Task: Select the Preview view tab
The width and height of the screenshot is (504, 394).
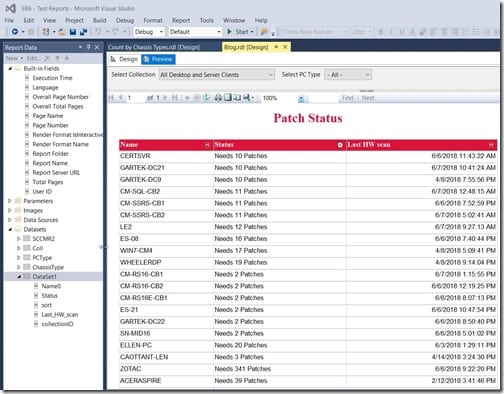Action: coord(158,59)
